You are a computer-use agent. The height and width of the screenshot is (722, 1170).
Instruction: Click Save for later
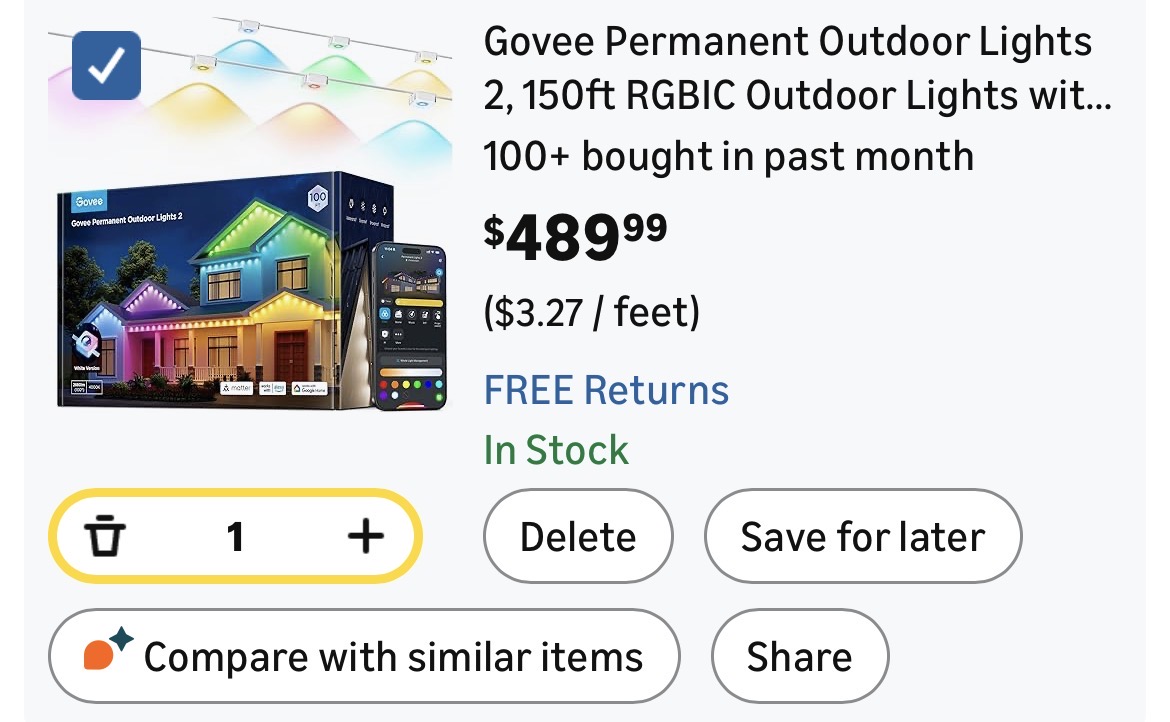click(862, 537)
